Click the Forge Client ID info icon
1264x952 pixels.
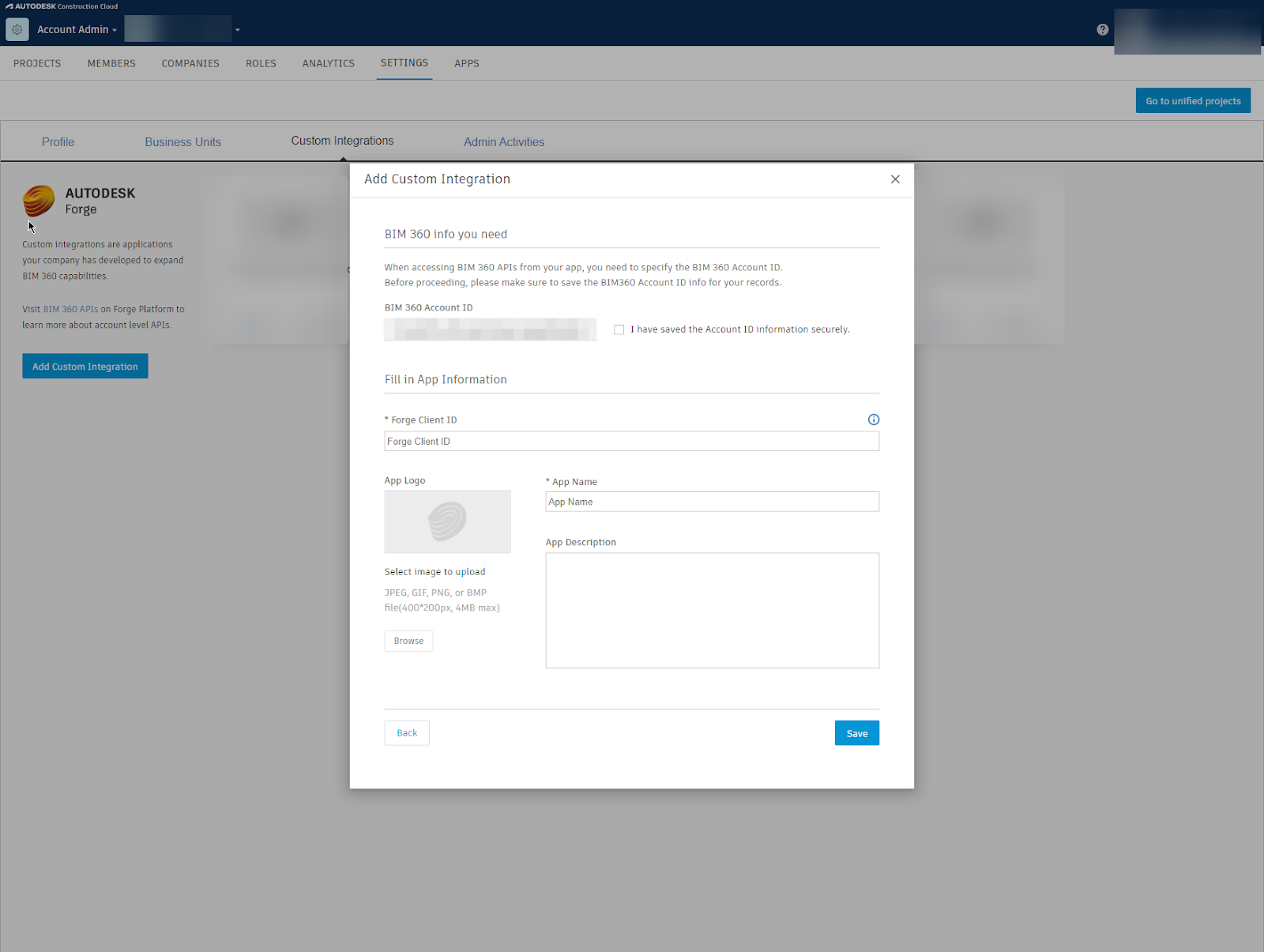[873, 420]
